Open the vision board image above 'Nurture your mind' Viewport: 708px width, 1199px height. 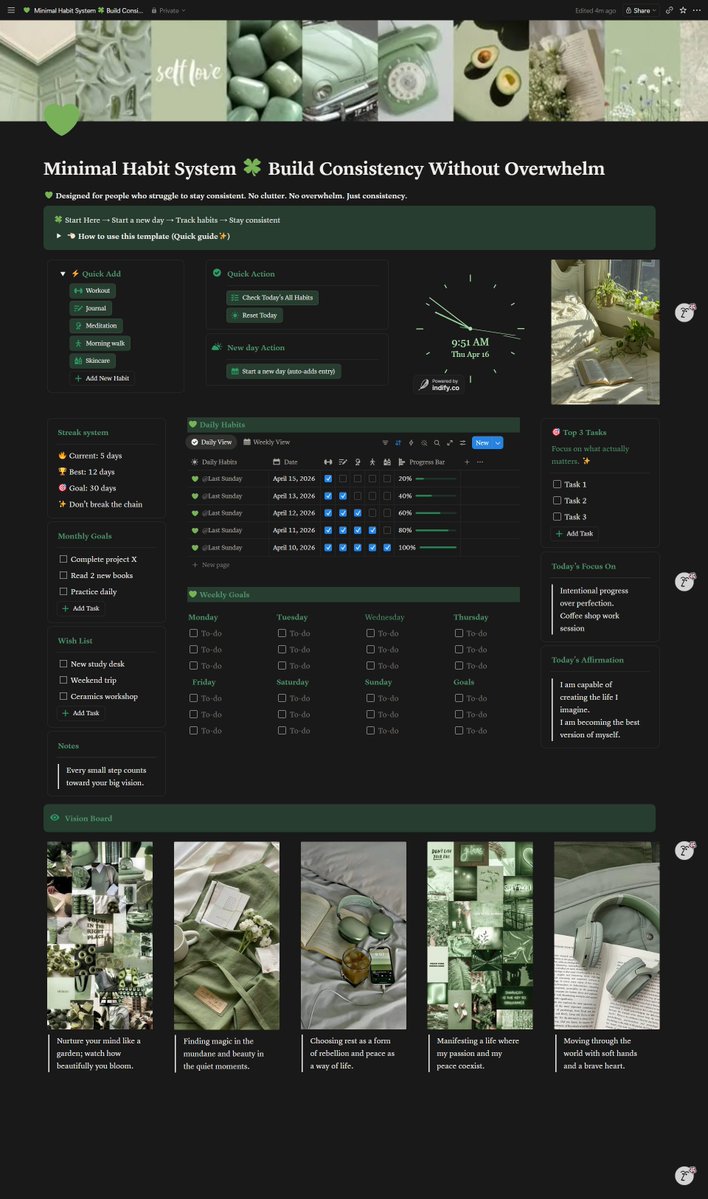tap(100, 935)
